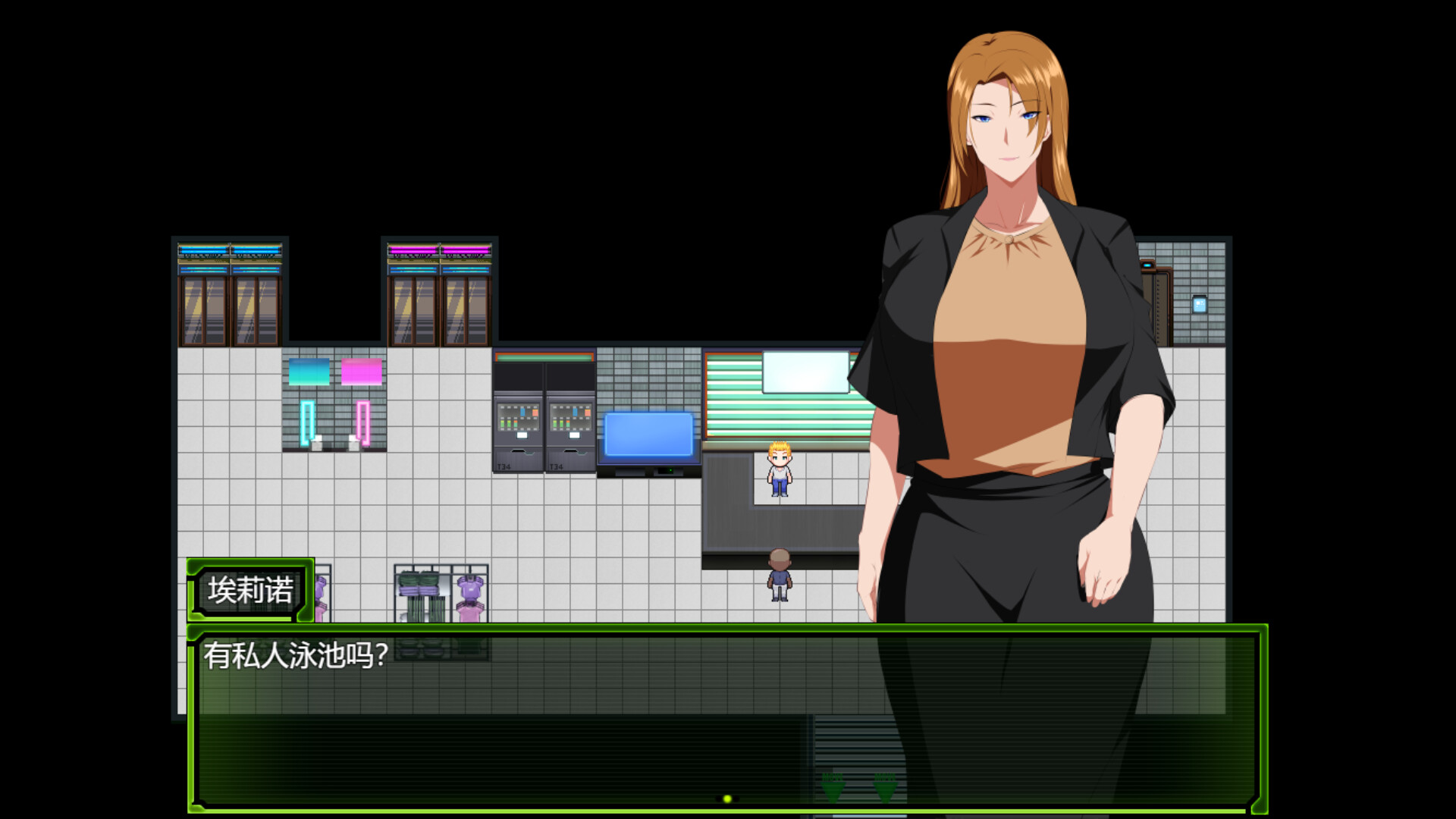The height and width of the screenshot is (819, 1456).
Task: Click the wall-mounted phone panel on the right
Action: pos(1199,303)
